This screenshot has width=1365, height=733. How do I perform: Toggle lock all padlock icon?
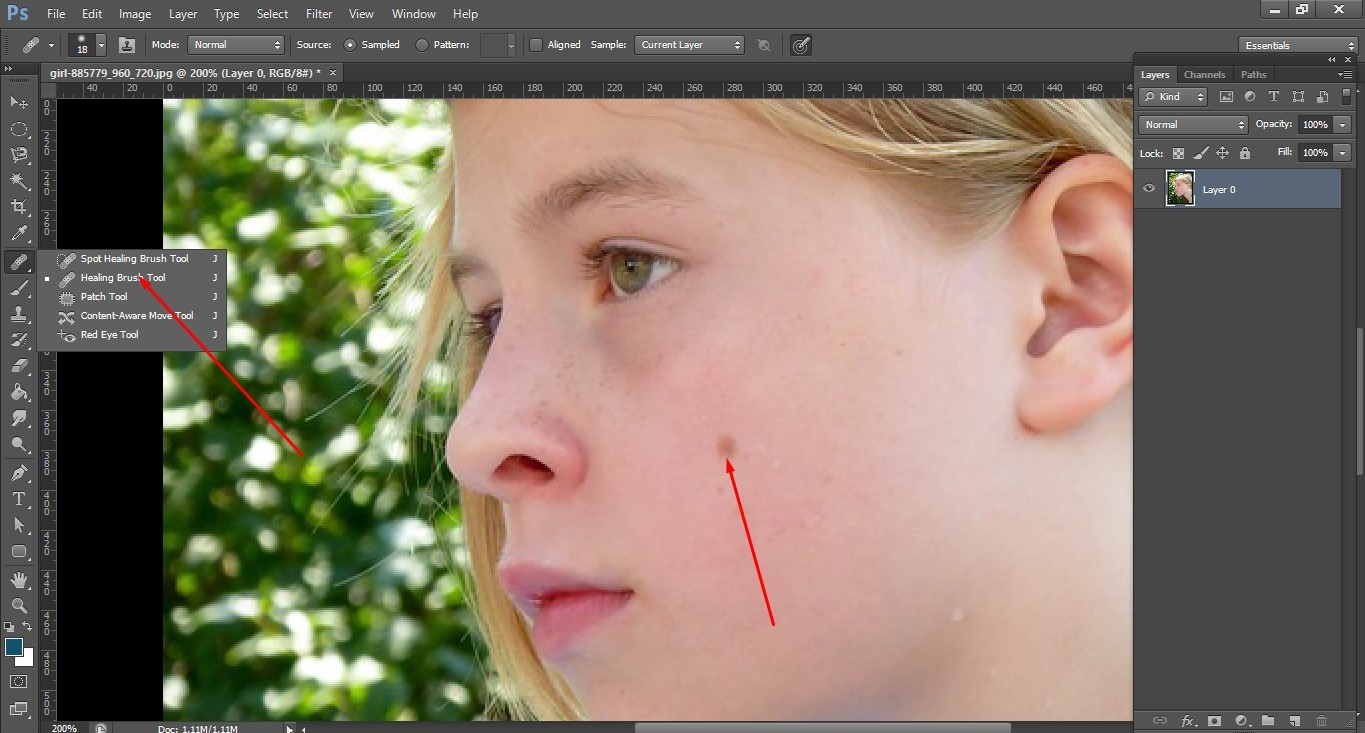point(1244,153)
